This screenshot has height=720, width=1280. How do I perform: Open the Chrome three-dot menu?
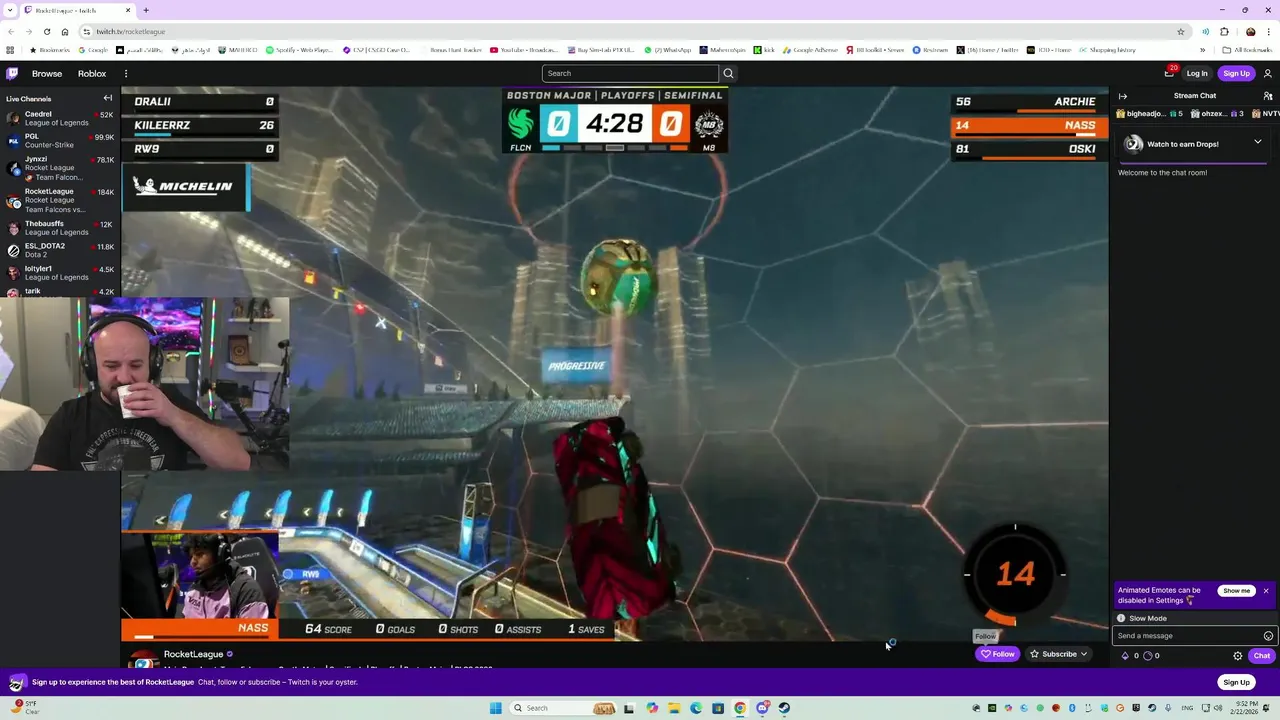(x=1269, y=31)
